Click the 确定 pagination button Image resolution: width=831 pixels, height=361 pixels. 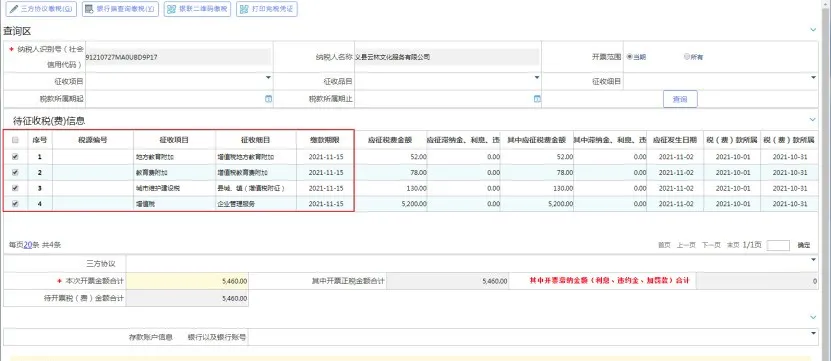(804, 245)
